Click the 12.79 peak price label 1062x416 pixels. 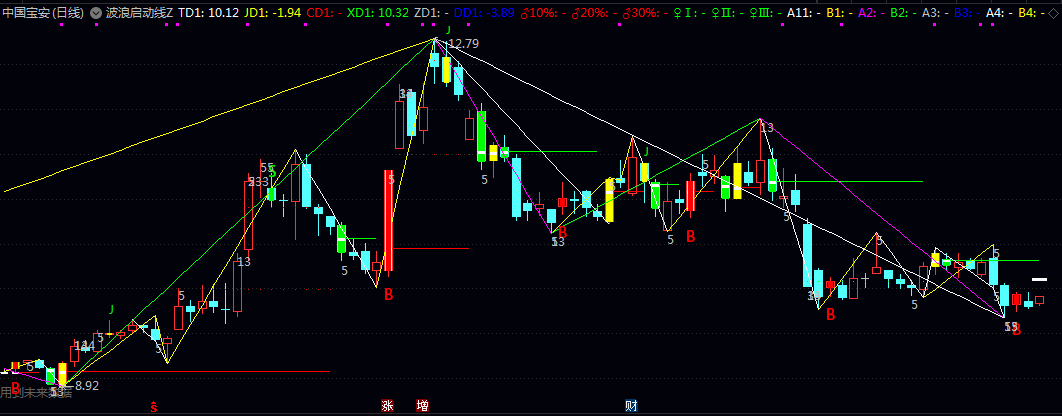[x=464, y=44]
